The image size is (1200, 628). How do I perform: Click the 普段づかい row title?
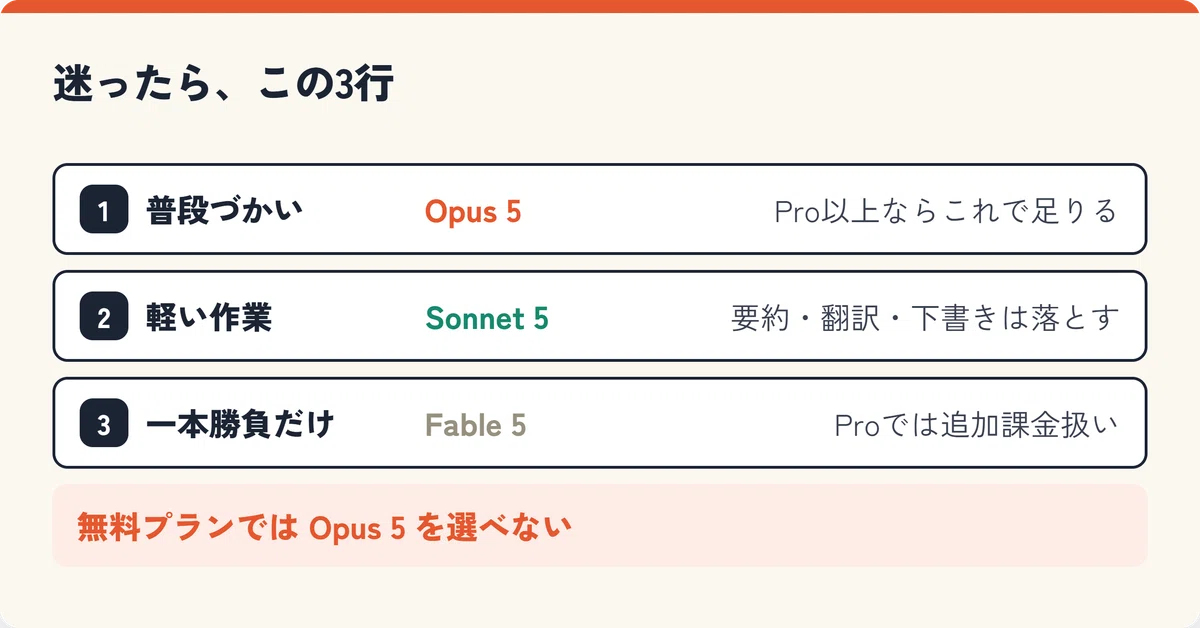point(225,211)
